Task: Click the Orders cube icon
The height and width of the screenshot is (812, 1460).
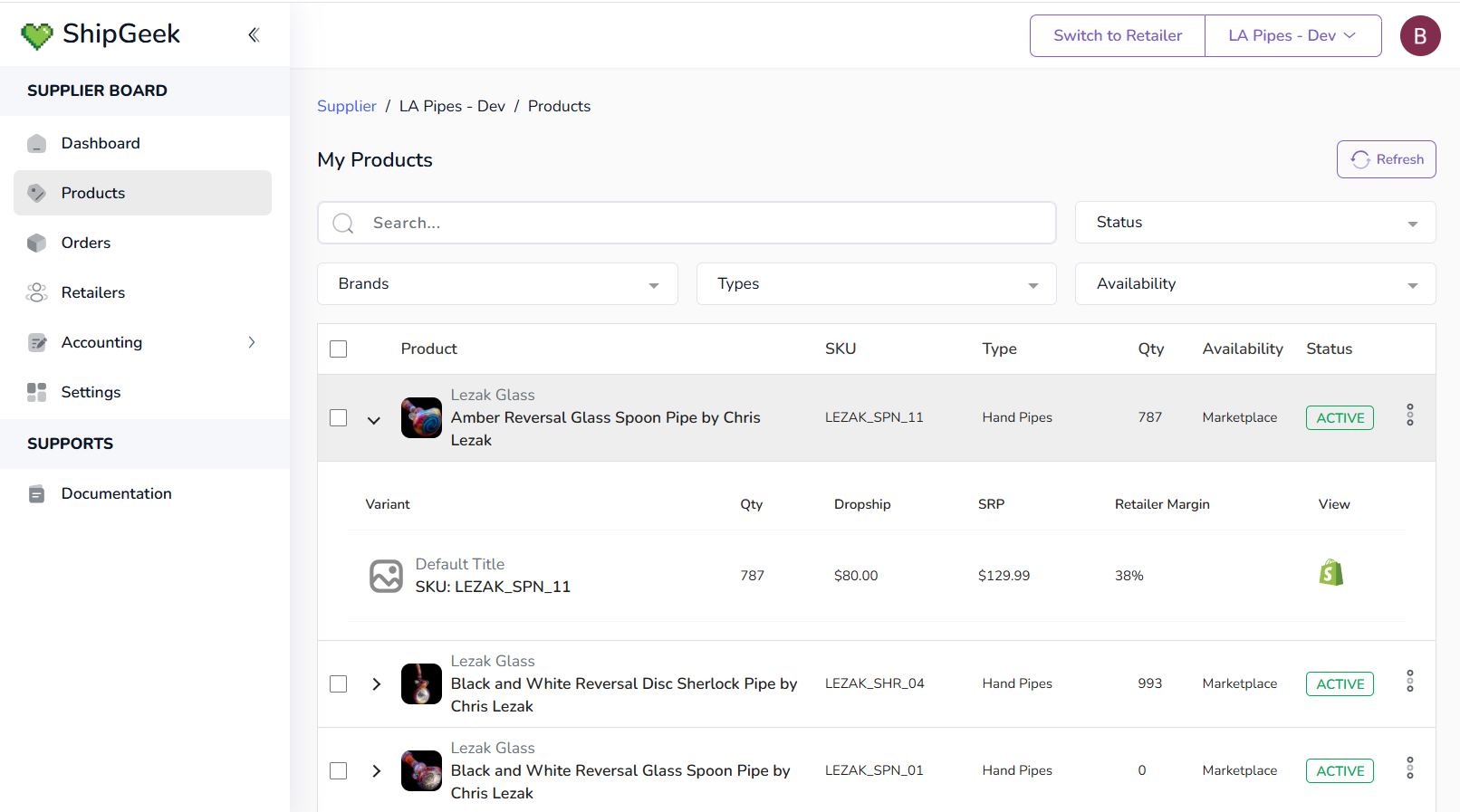Action: pyautogui.click(x=36, y=243)
